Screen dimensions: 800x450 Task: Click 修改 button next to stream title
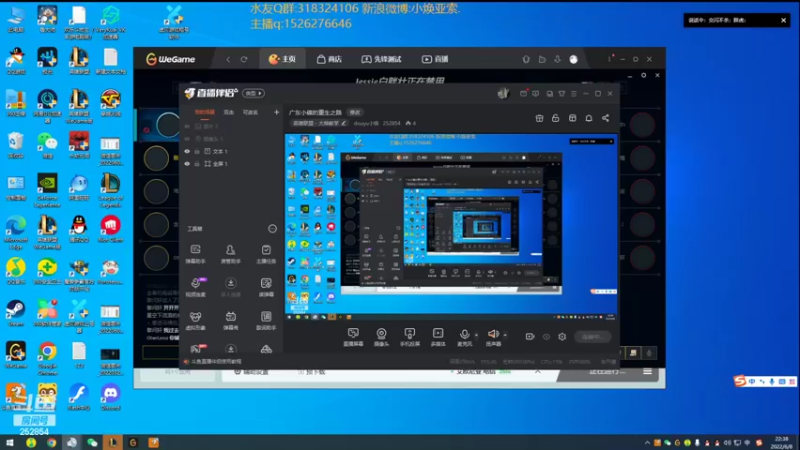[355, 112]
